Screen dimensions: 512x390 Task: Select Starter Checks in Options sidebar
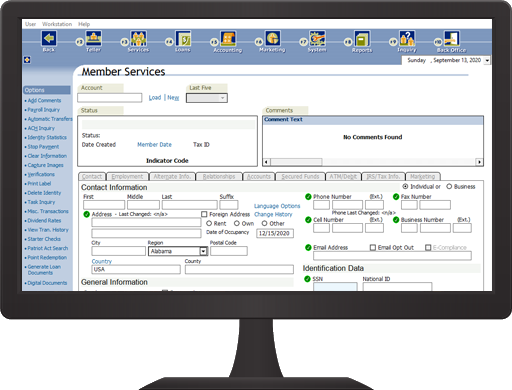point(44,239)
